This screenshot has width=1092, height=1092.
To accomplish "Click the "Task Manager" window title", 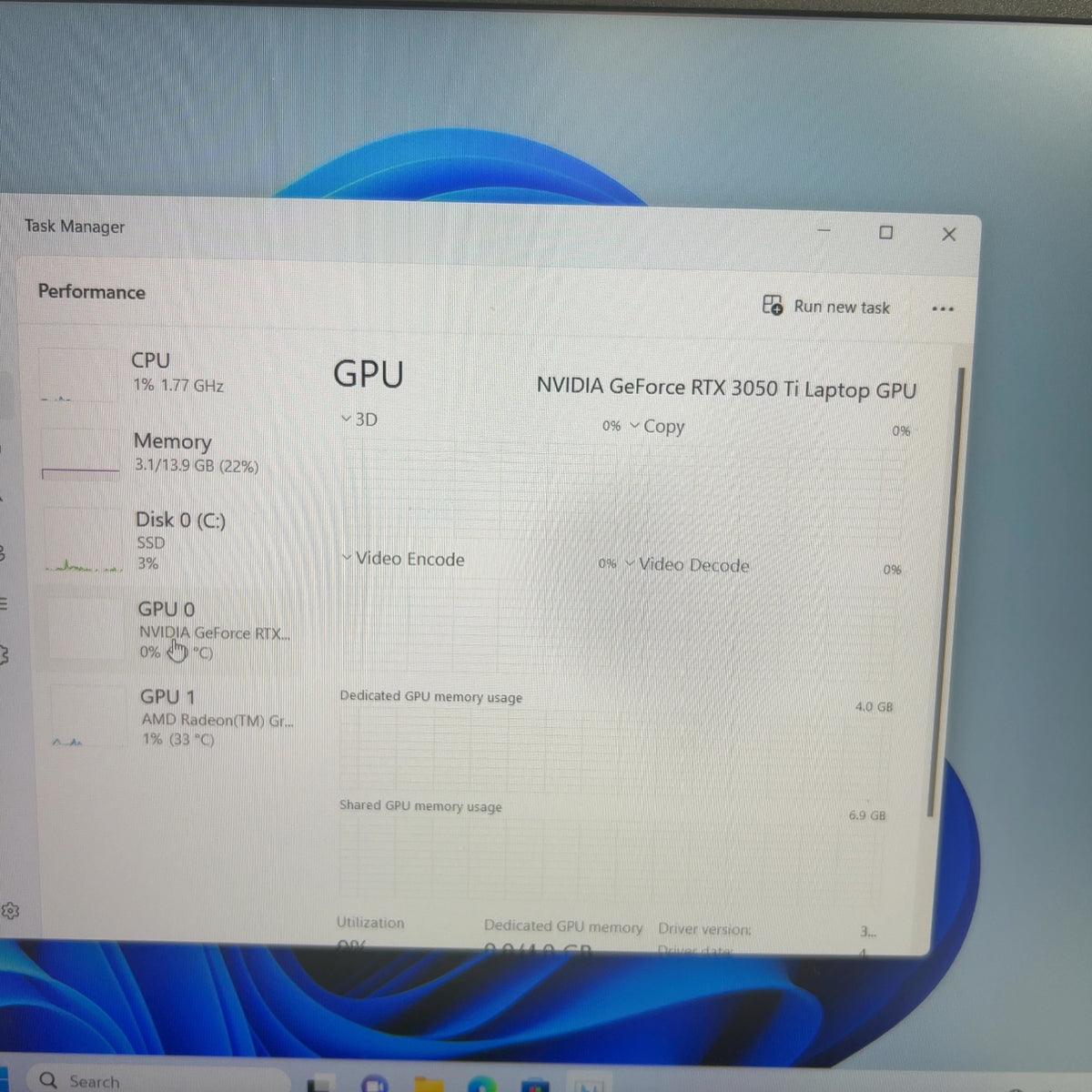I will pyautogui.click(x=75, y=227).
